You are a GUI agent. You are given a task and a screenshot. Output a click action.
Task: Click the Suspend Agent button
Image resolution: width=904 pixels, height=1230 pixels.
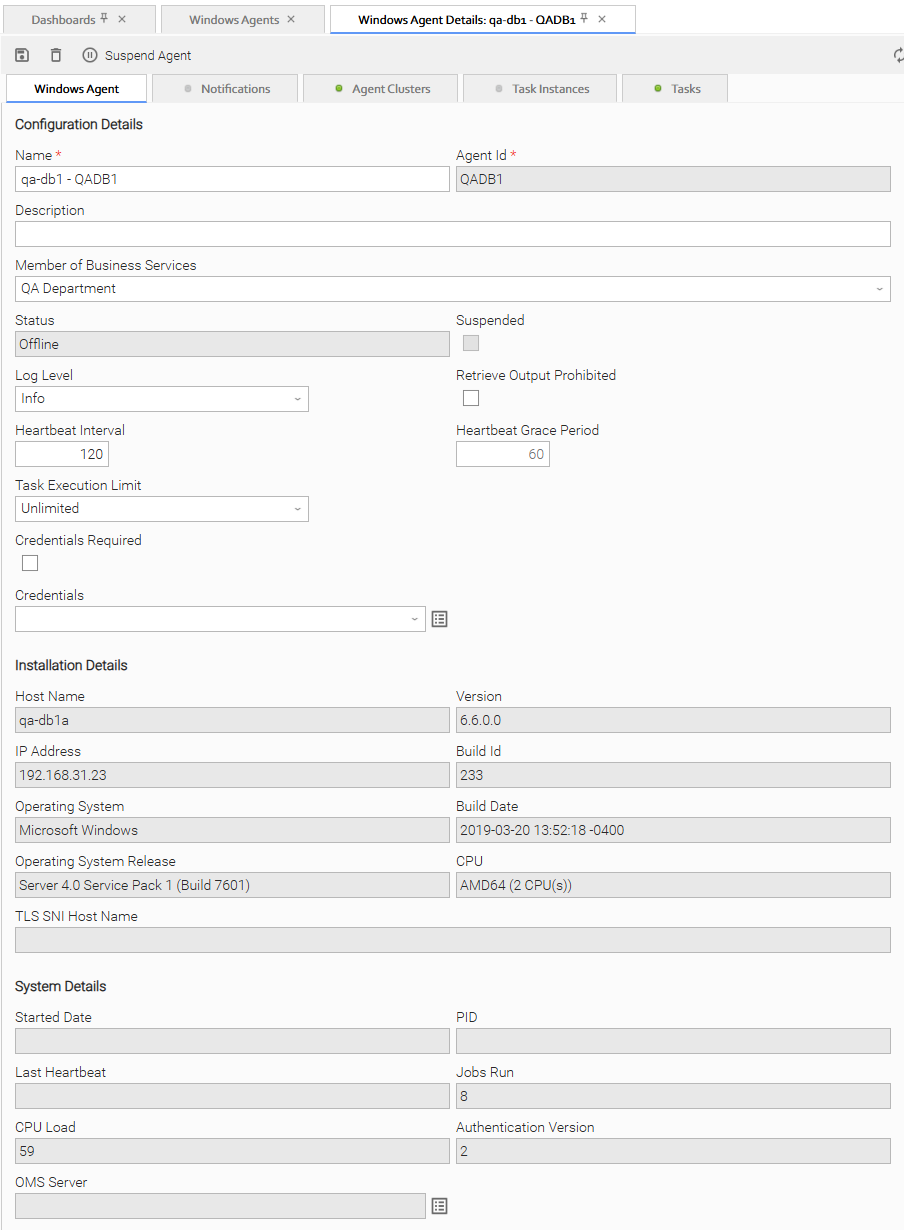(x=137, y=56)
